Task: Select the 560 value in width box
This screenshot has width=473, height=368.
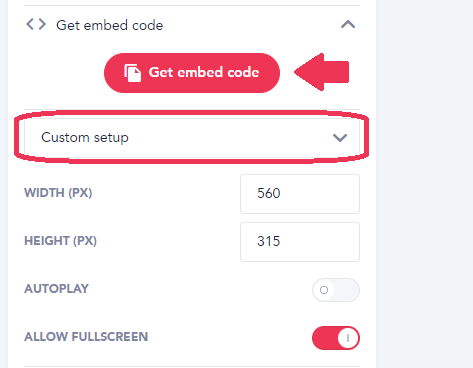Action: (269, 193)
